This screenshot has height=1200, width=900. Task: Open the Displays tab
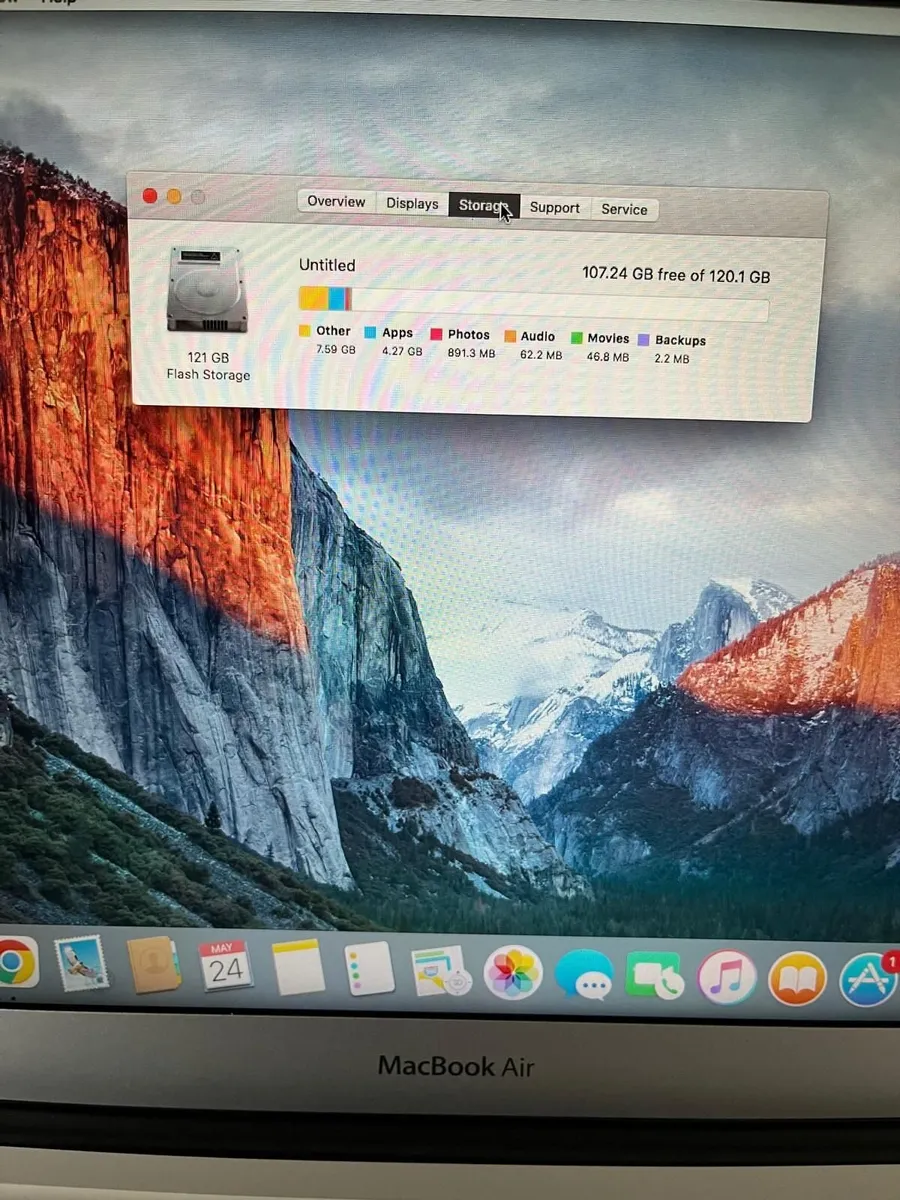(x=412, y=203)
